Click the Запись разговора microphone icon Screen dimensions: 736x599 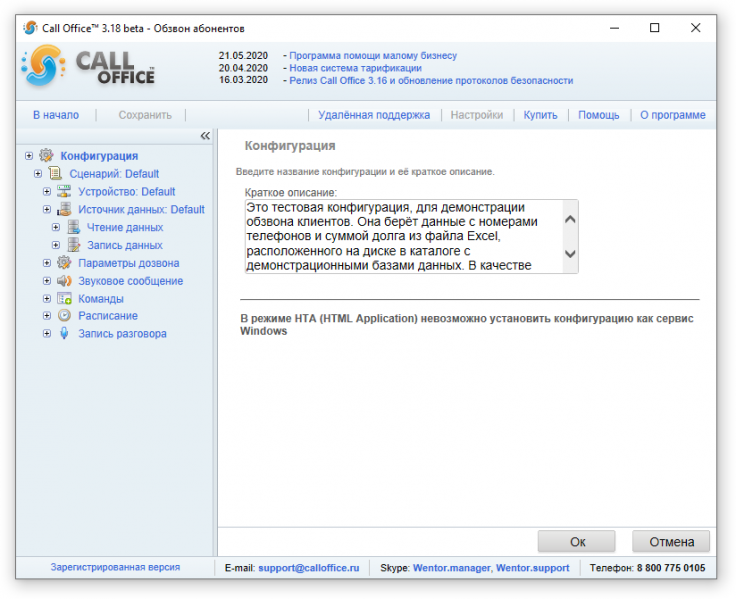(64, 333)
